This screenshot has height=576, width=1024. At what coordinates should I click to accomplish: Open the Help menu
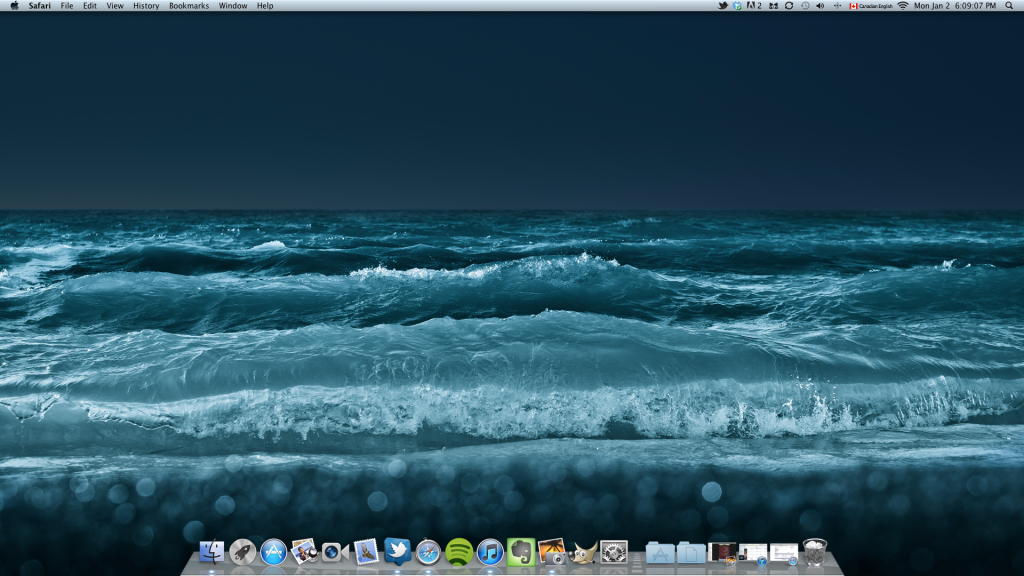[x=264, y=6]
